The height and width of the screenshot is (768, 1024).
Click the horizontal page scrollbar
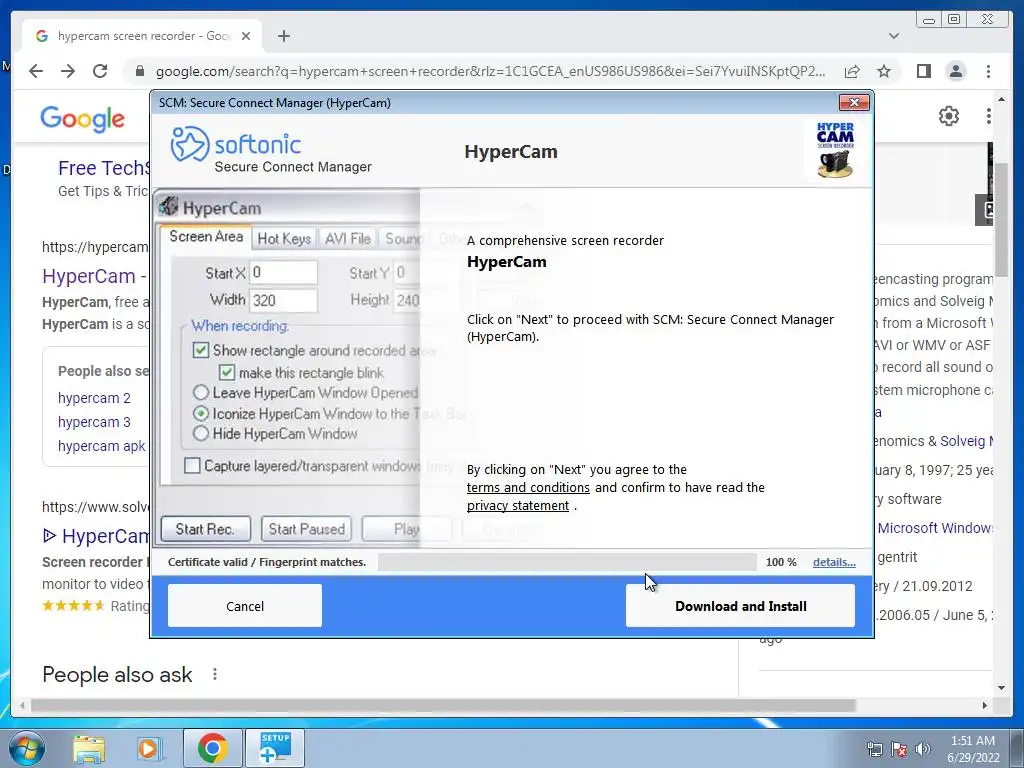click(x=443, y=705)
